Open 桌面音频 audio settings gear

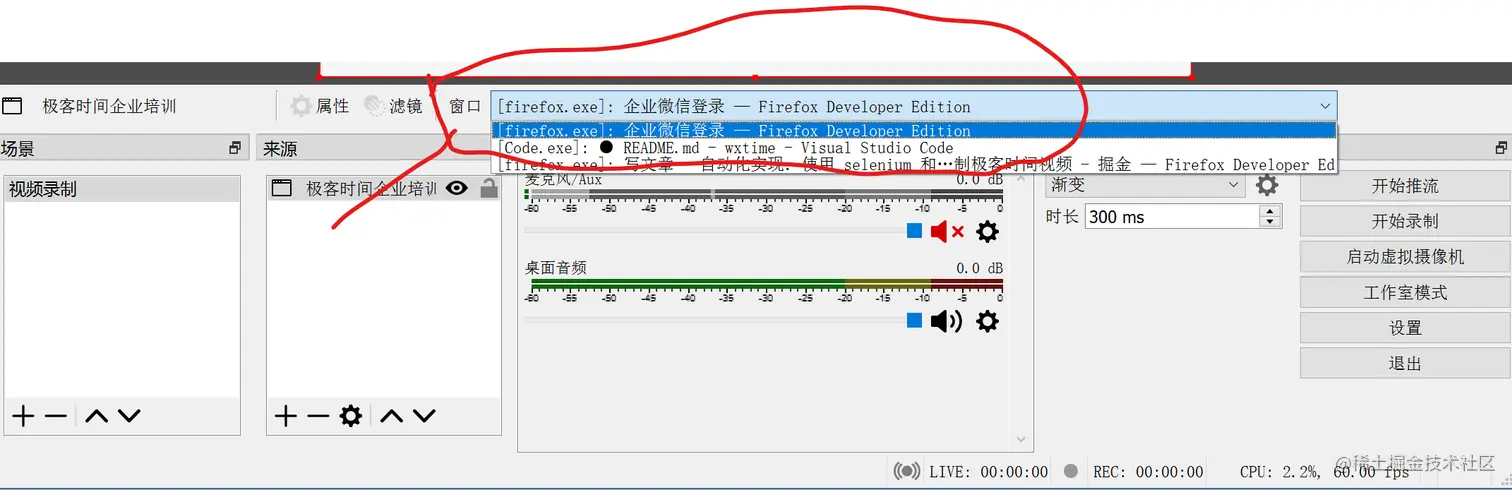[987, 321]
